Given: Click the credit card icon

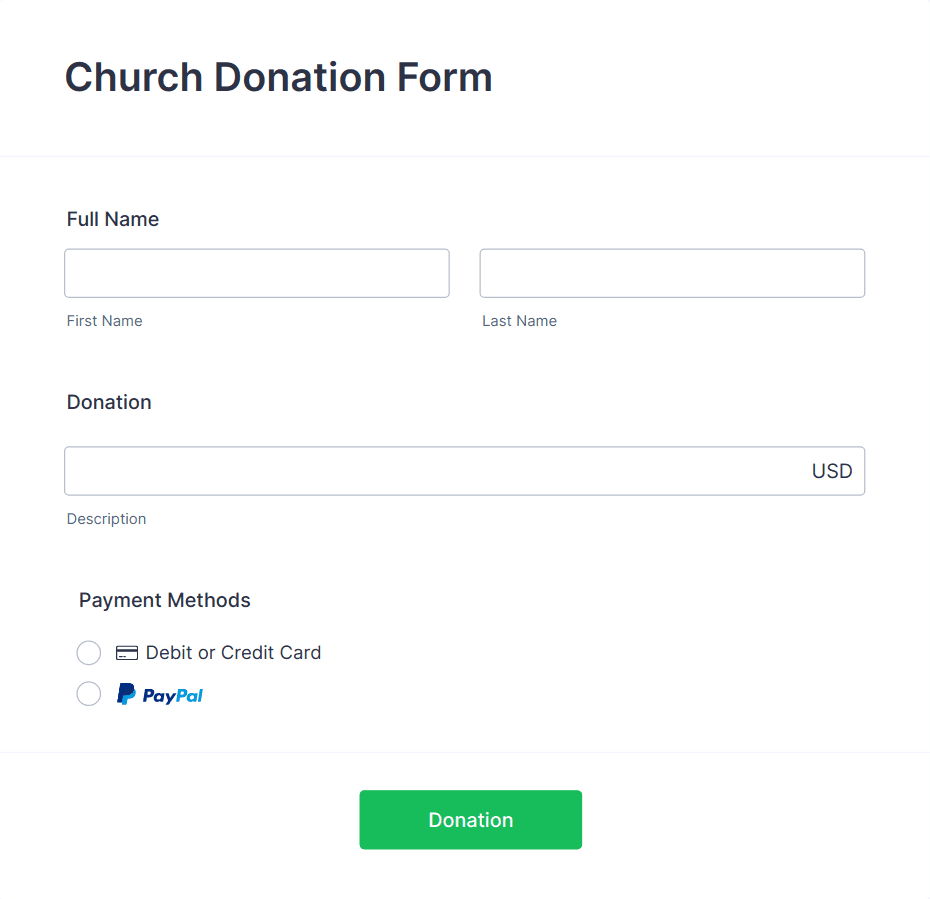Looking at the screenshot, I should tap(126, 653).
